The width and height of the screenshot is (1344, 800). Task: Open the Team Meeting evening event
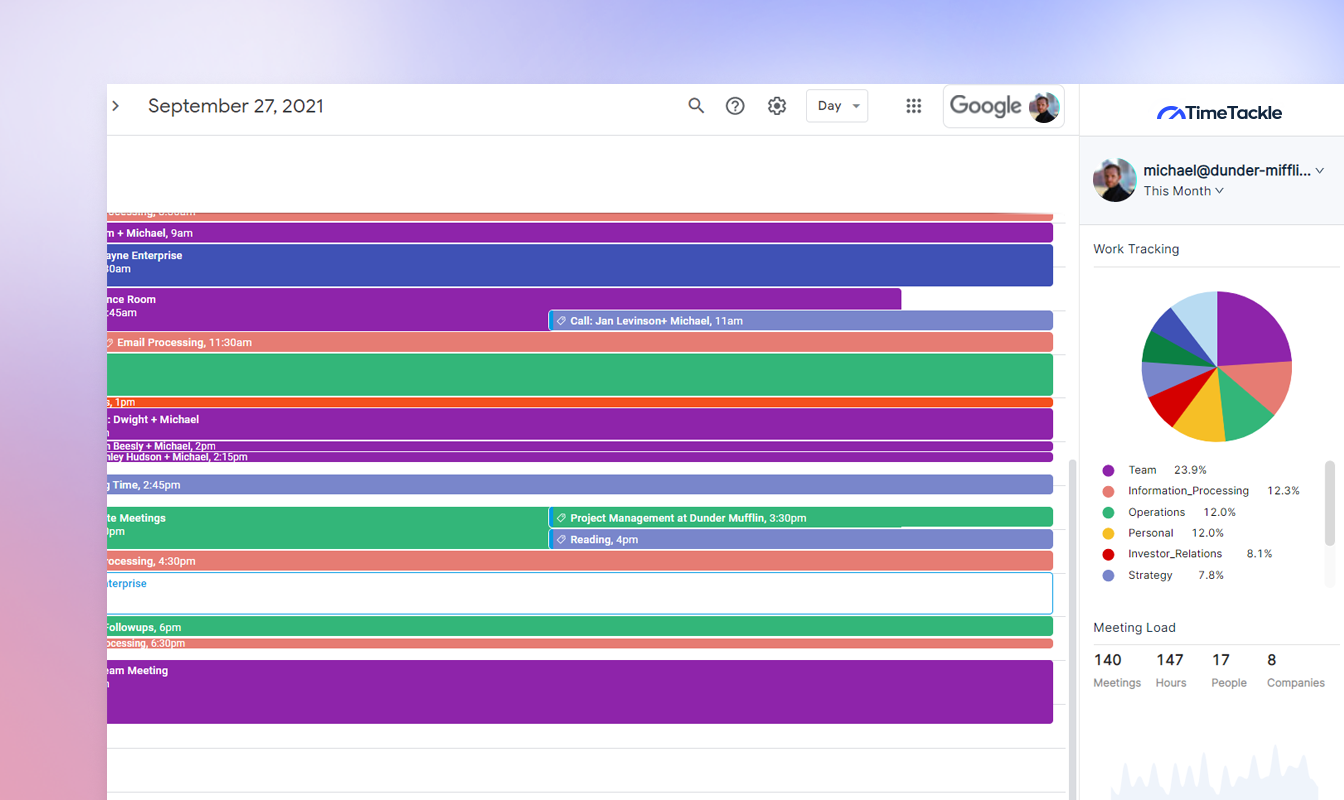point(580,692)
